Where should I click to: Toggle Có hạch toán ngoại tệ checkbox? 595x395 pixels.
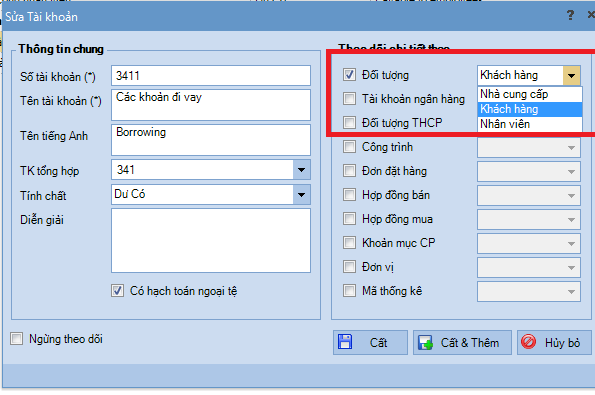point(117,291)
